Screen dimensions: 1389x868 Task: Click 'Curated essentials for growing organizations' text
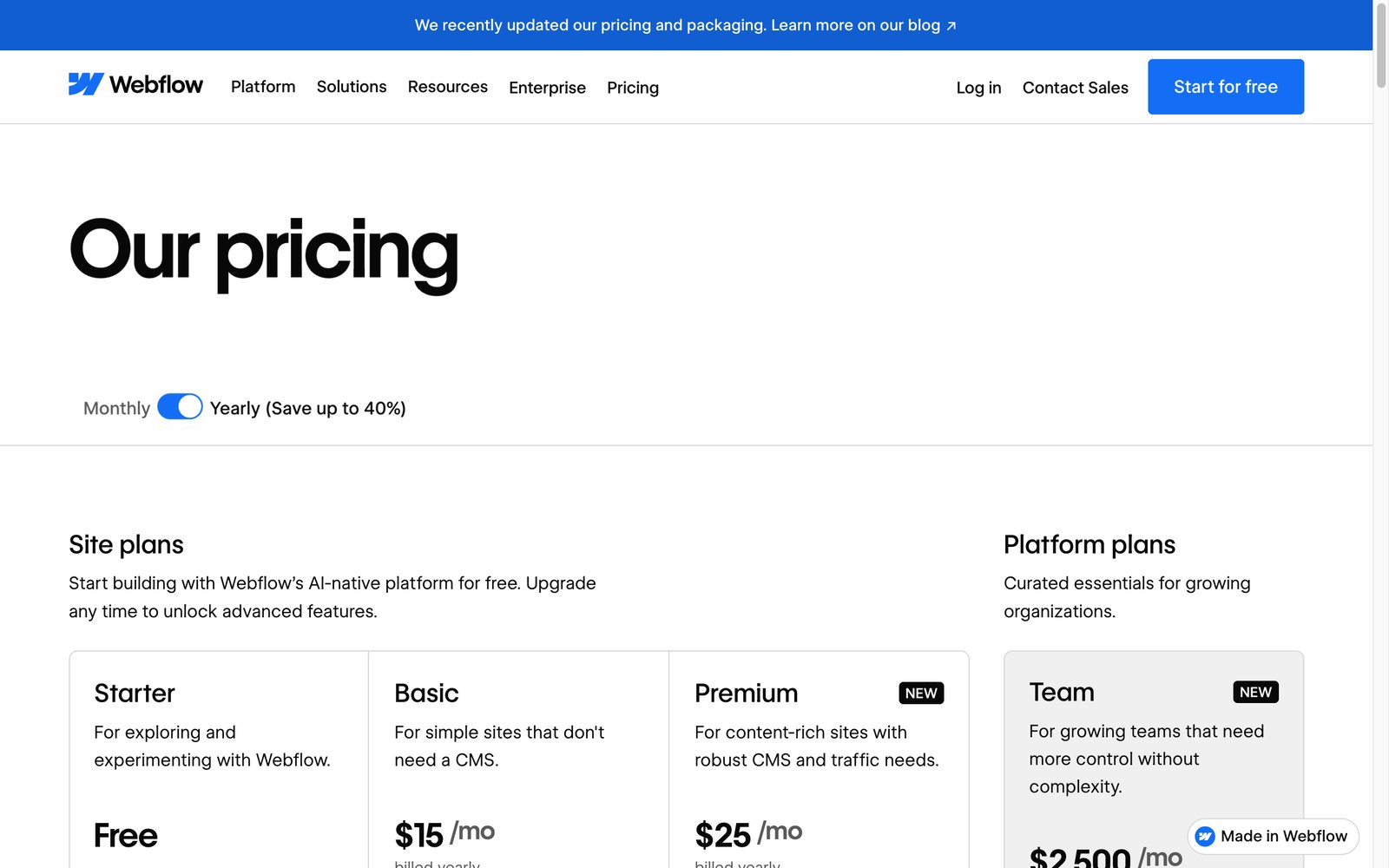click(x=1127, y=597)
